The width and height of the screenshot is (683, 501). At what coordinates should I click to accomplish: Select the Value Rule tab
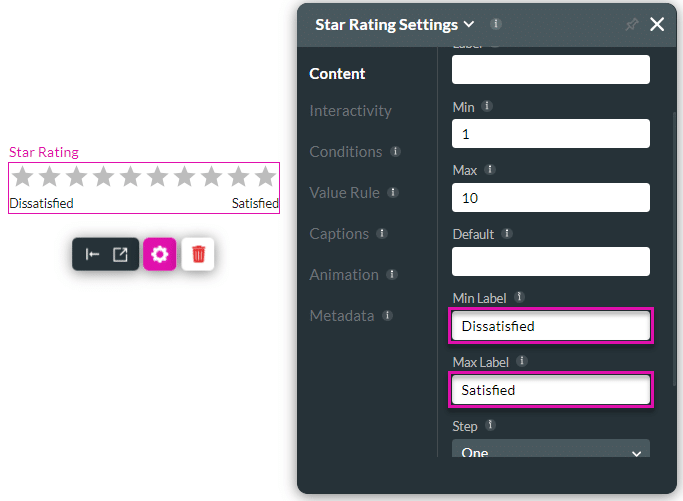344,193
